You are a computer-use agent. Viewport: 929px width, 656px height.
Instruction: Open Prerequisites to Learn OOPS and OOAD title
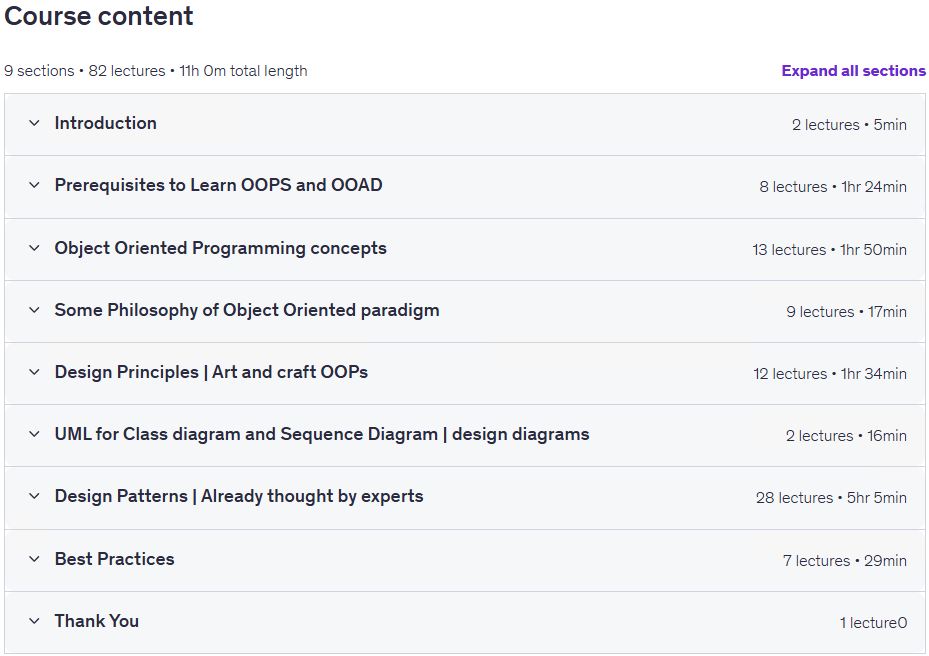pyautogui.click(x=219, y=185)
